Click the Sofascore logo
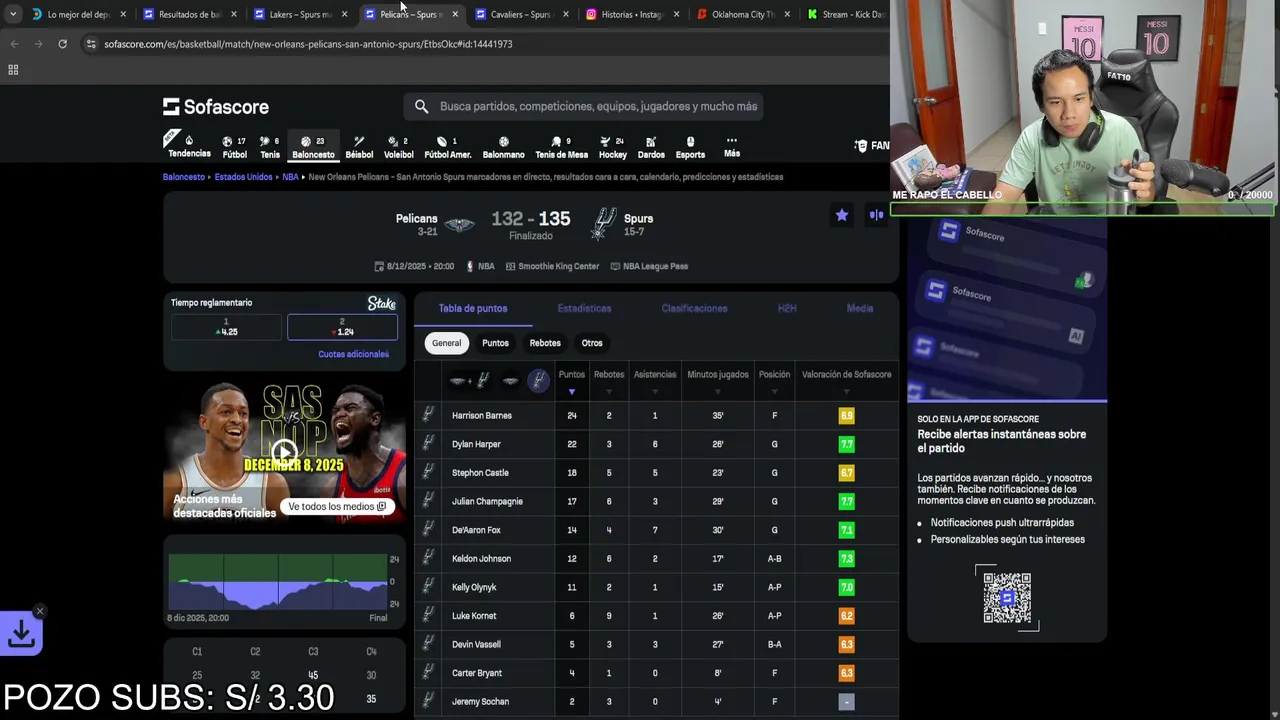The image size is (1280, 720). pyautogui.click(x=216, y=106)
